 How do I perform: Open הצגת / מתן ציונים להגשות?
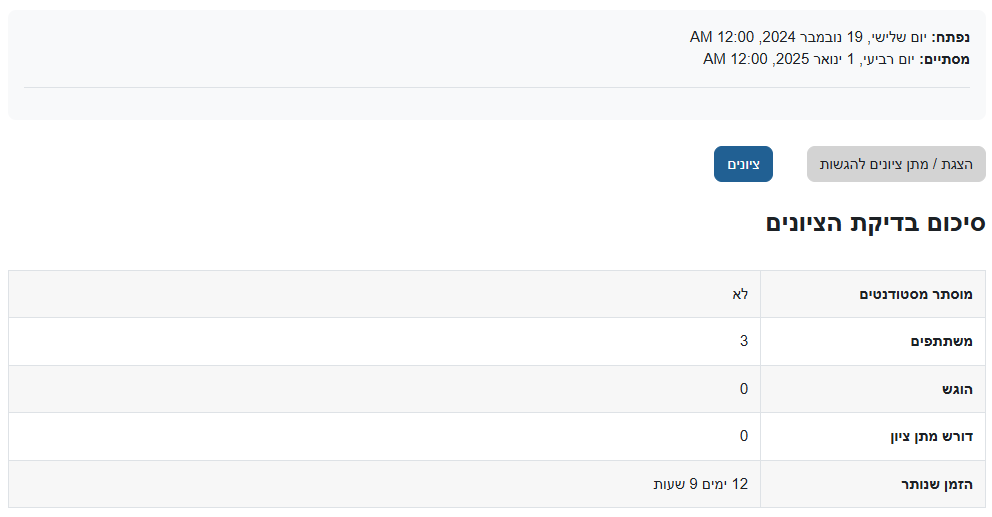point(895,164)
